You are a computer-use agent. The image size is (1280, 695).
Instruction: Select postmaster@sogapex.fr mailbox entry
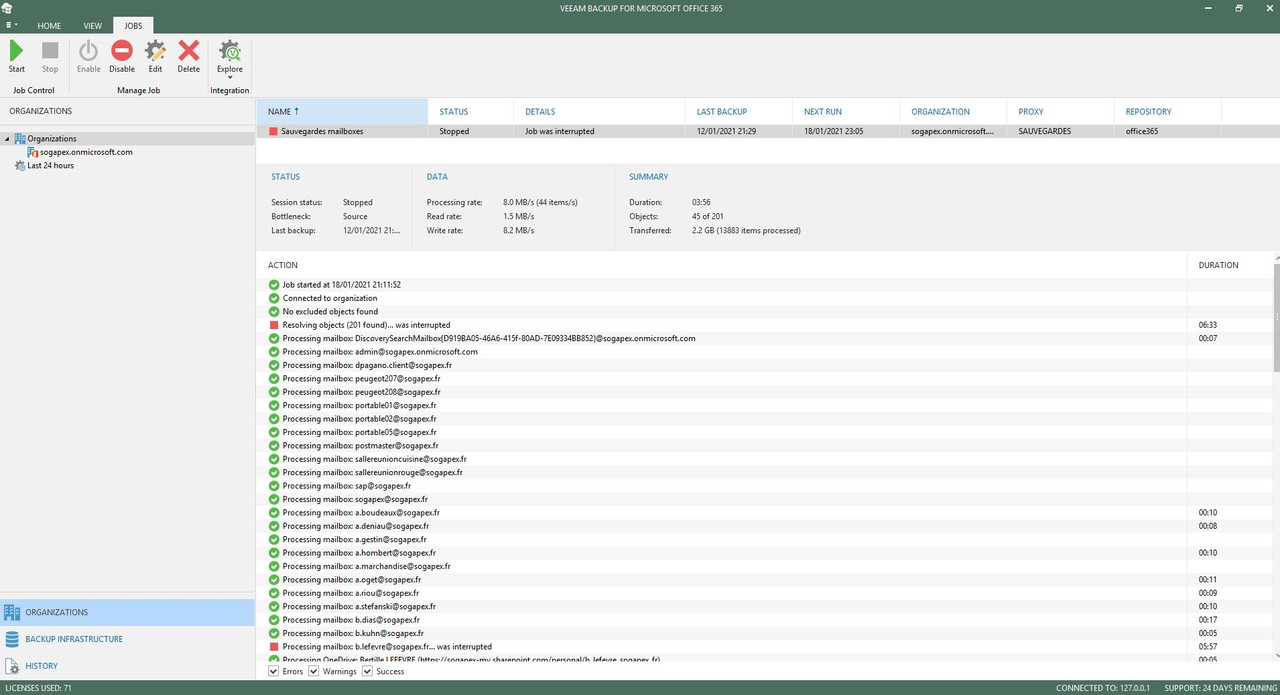coord(360,446)
